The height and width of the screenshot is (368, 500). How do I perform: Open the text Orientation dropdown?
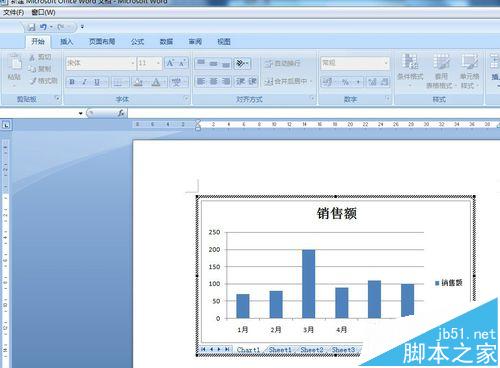[x=242, y=63]
